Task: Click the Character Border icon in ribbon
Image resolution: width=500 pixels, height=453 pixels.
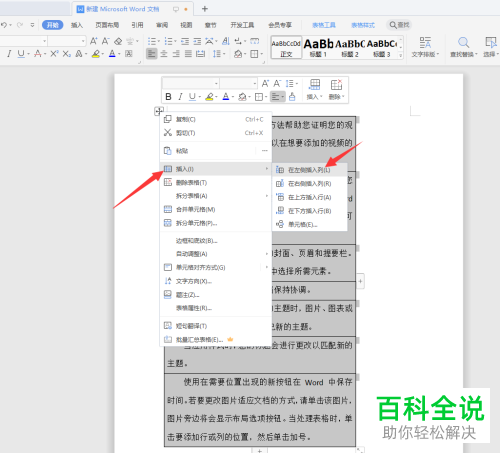Action: pyautogui.click(x=129, y=54)
